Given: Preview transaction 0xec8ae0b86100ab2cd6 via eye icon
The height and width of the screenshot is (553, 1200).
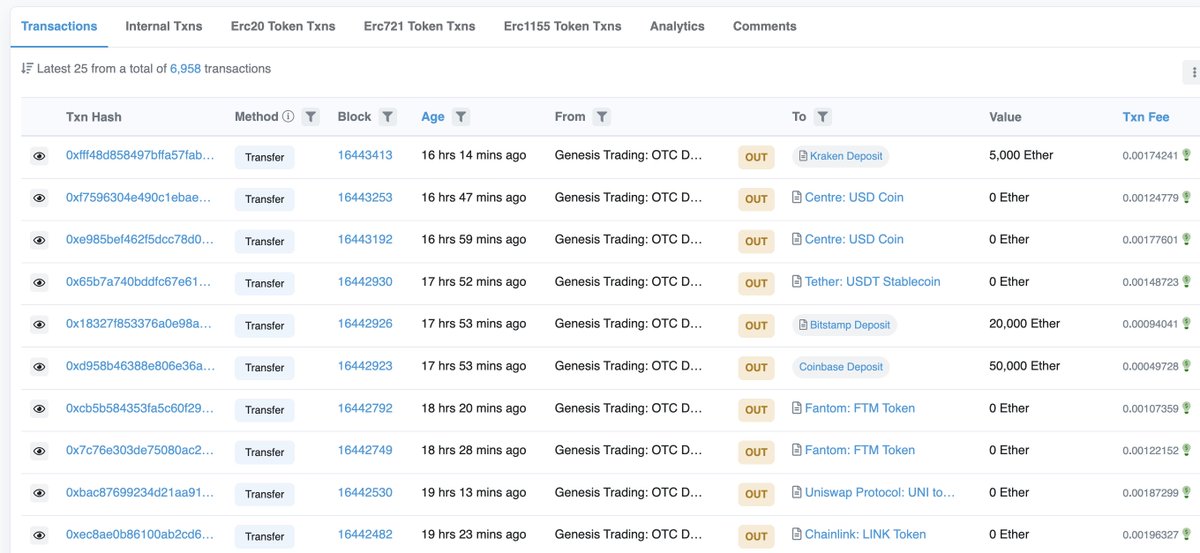Looking at the screenshot, I should coord(39,535).
